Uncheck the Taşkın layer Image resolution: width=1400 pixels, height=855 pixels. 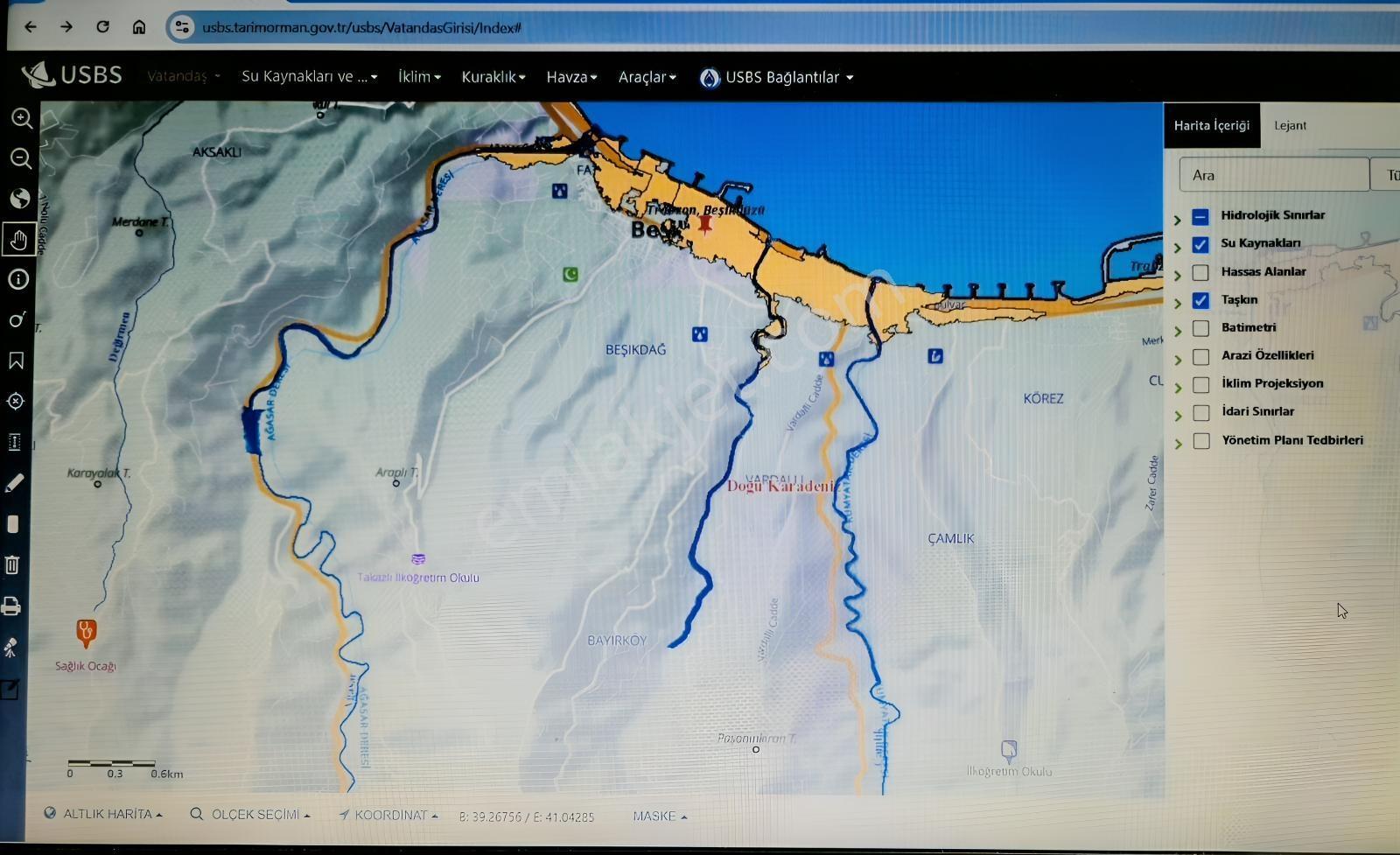coord(1200,300)
